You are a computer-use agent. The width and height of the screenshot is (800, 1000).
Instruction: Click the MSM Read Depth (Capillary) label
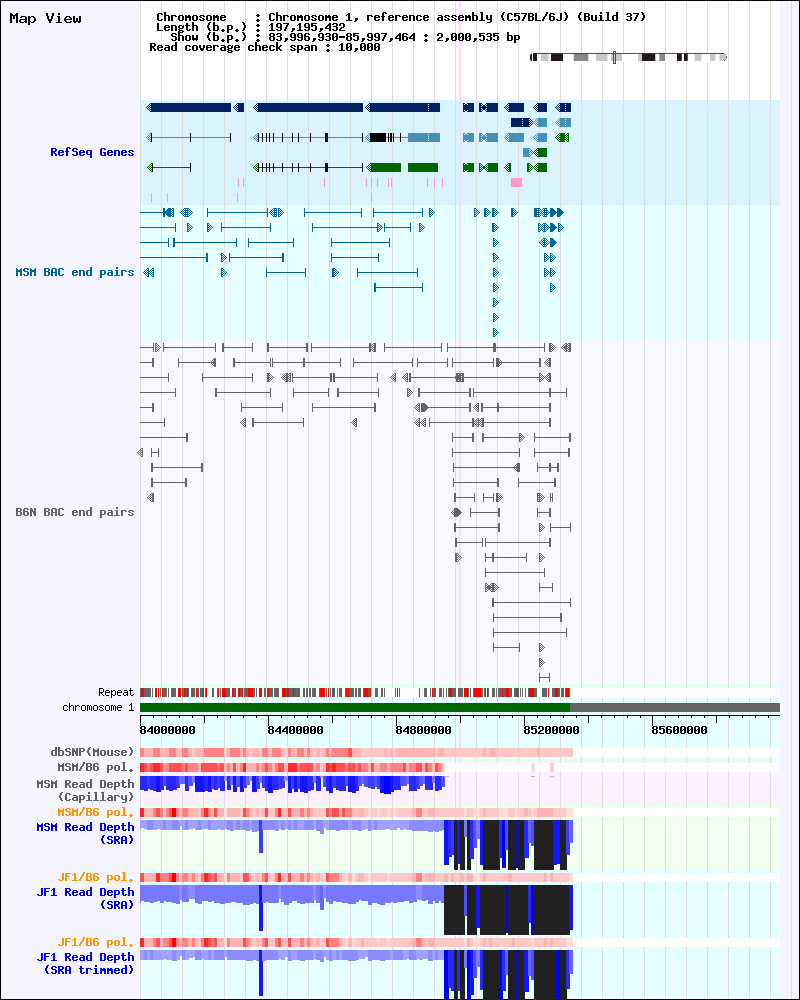[x=85, y=790]
